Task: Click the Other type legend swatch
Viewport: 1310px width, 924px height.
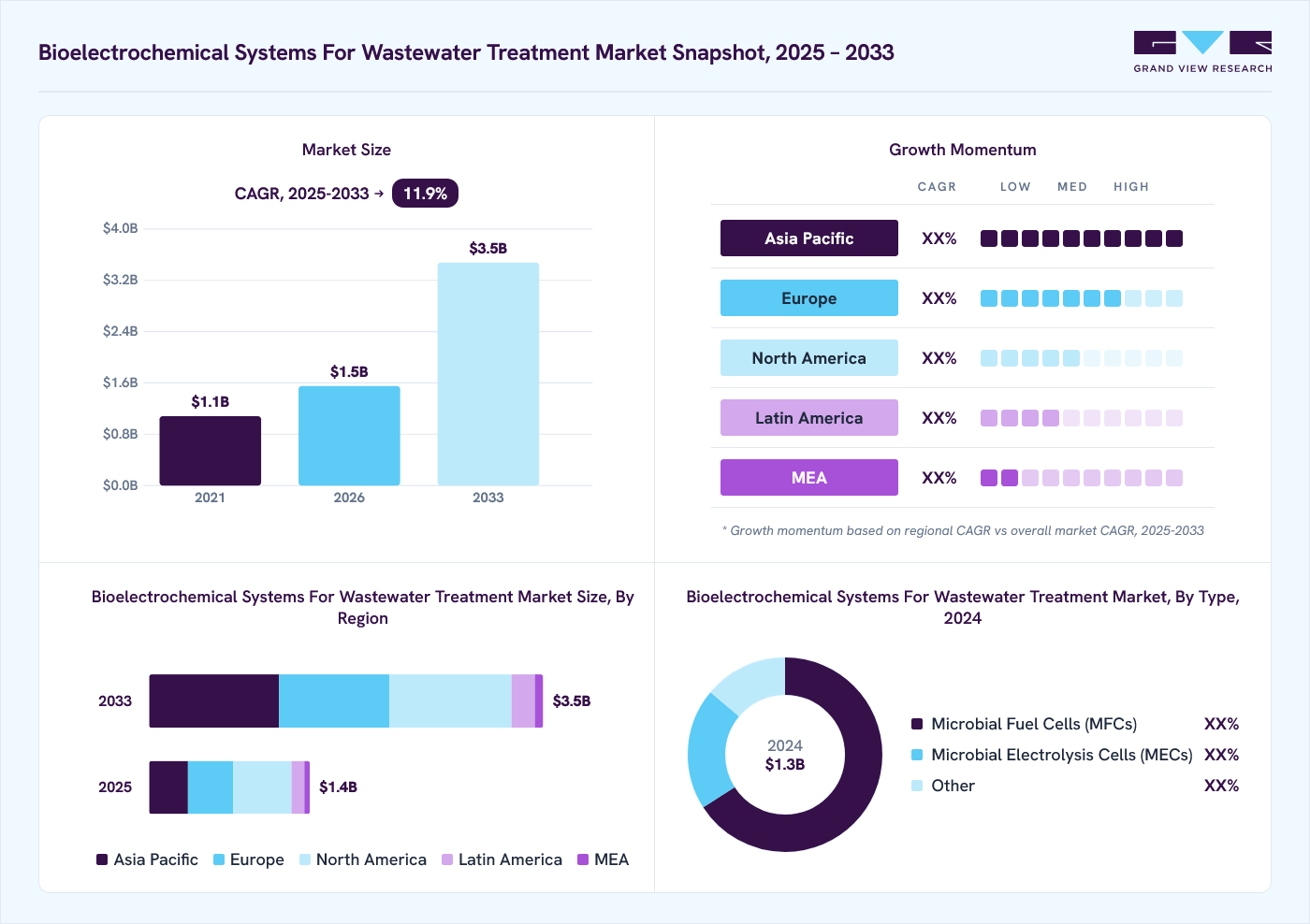Action: (917, 786)
